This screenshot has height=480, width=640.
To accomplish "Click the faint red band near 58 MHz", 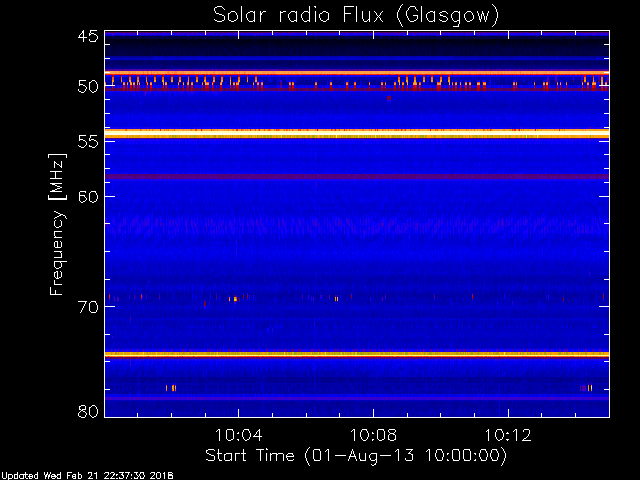I will click(356, 177).
